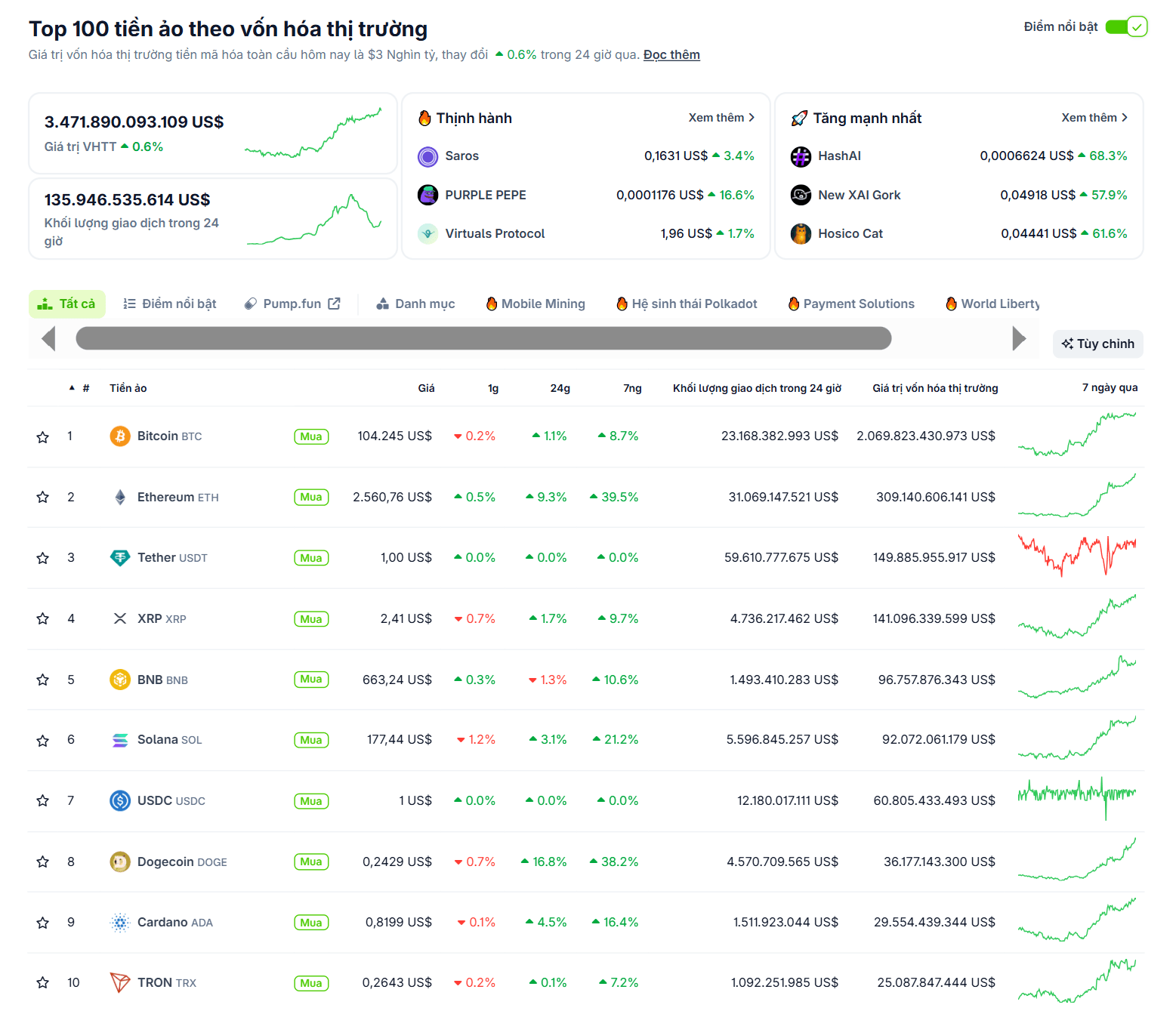
Task: Select the Mobile Mining category
Action: (x=536, y=304)
